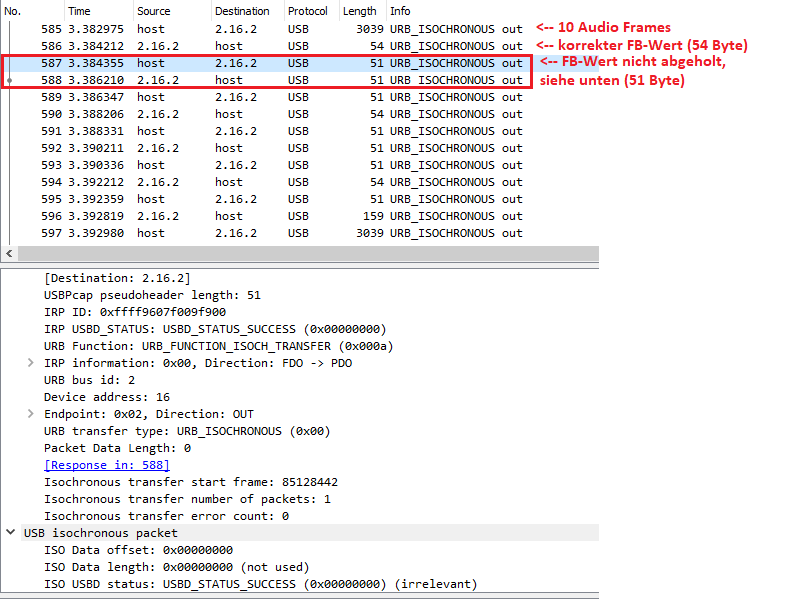The width and height of the screenshot is (787, 604).
Task: Select Isochronous transfer start frame line
Action: [x=191, y=482]
